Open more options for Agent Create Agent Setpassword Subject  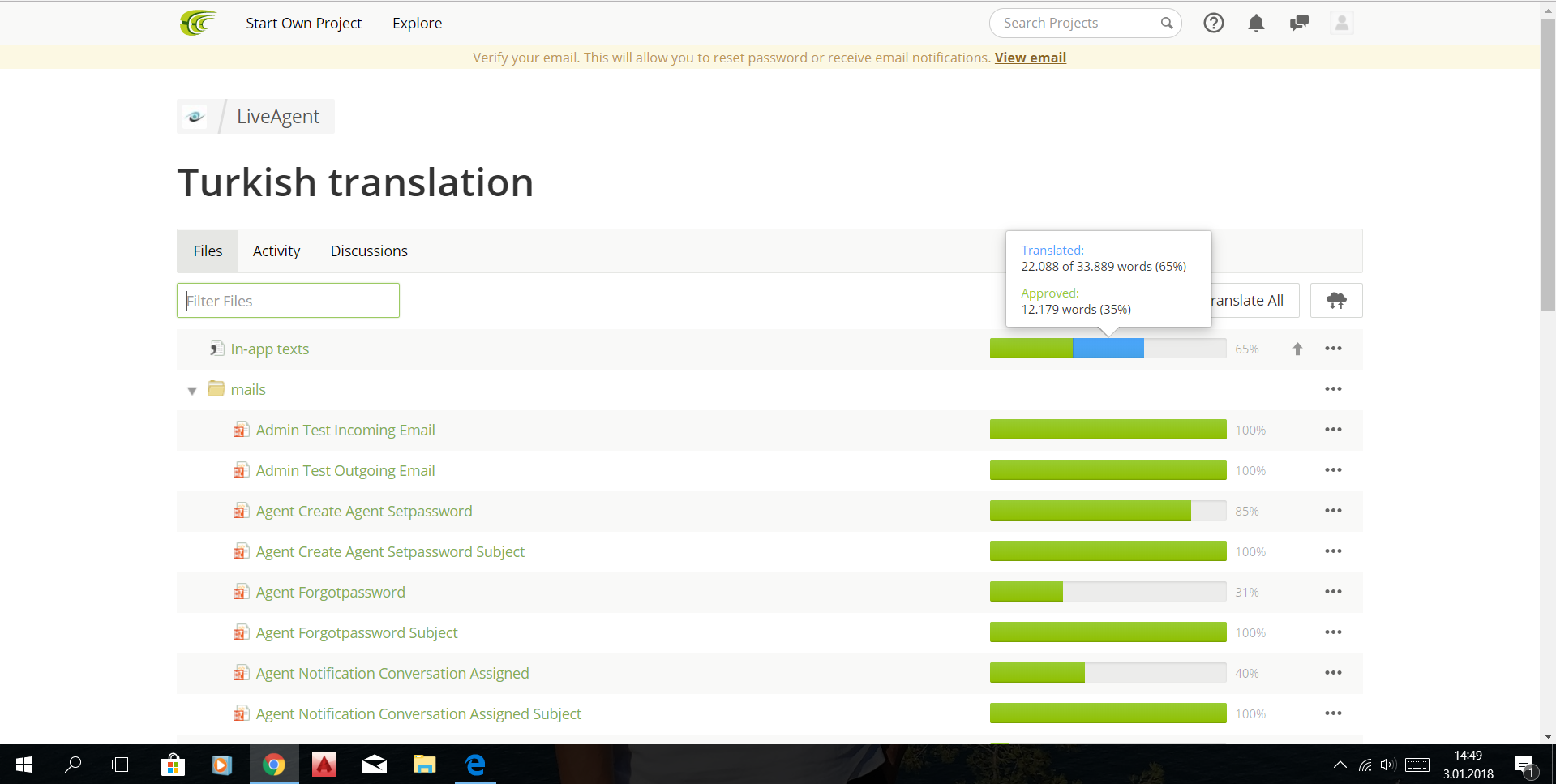click(1333, 551)
